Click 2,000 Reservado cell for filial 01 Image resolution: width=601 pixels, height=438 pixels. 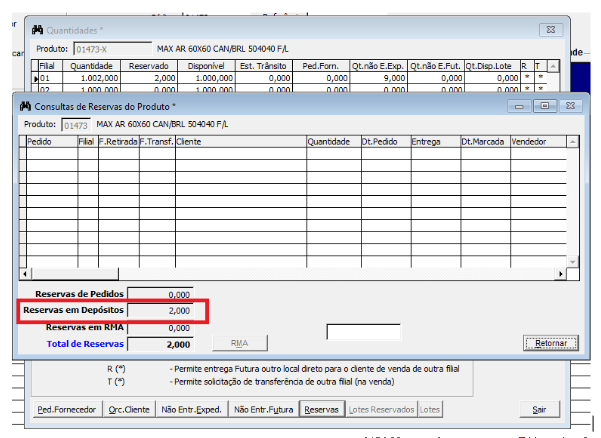(x=149, y=78)
